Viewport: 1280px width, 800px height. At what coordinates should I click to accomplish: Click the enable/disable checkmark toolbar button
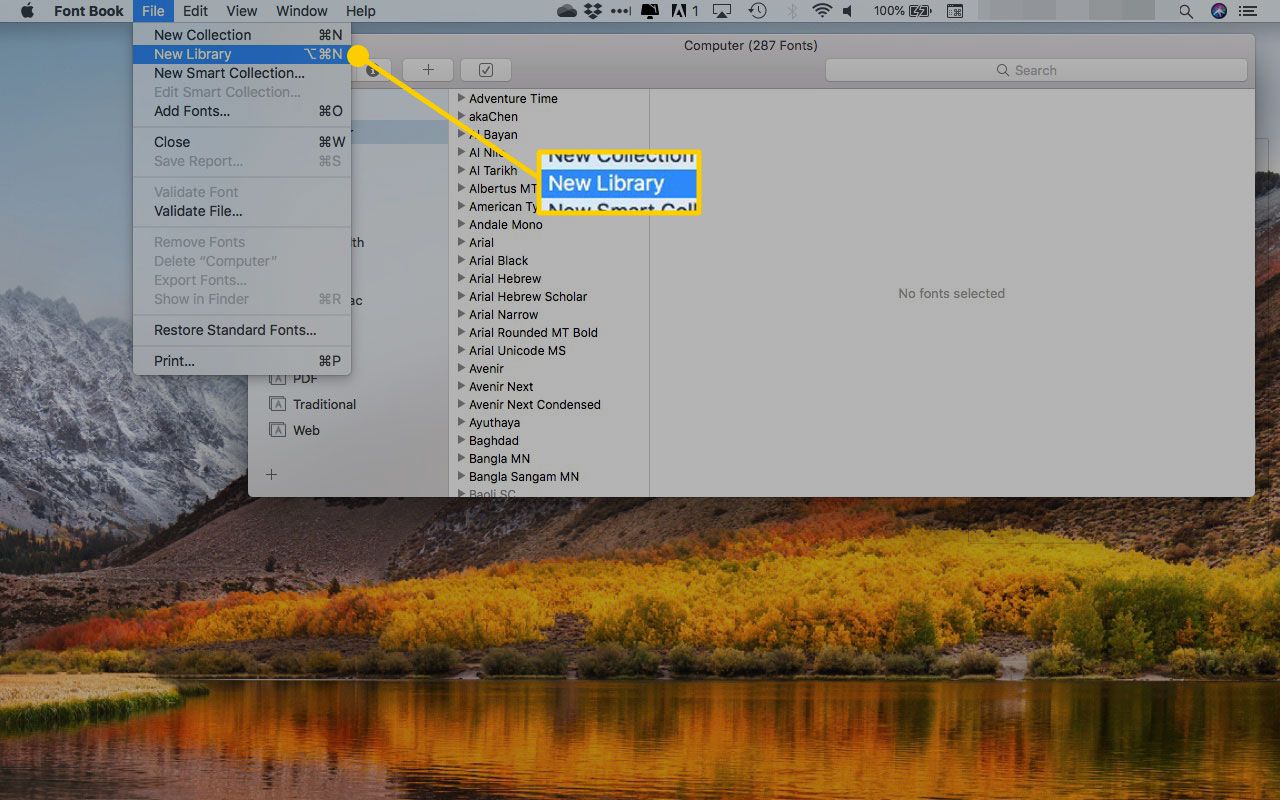tap(486, 70)
